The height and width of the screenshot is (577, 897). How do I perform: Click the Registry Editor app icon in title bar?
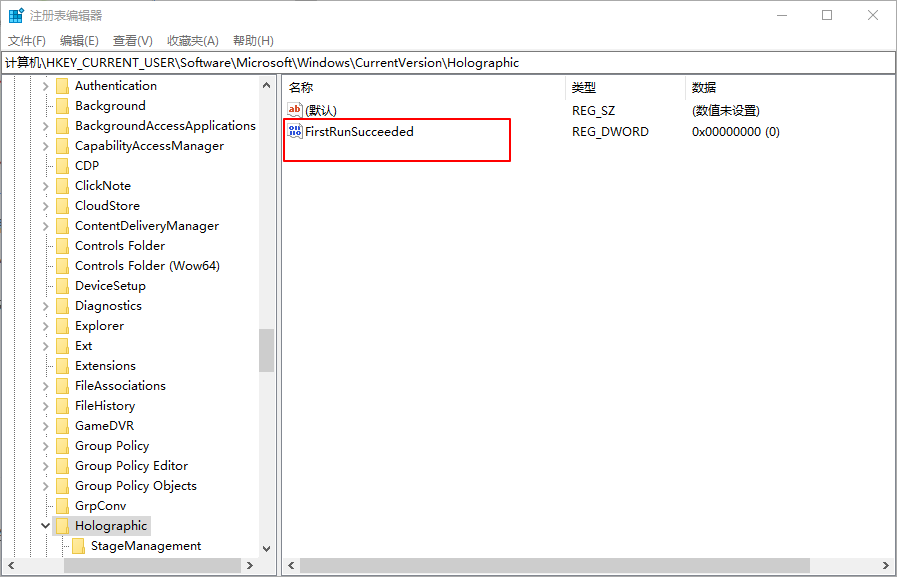pyautogui.click(x=16, y=15)
